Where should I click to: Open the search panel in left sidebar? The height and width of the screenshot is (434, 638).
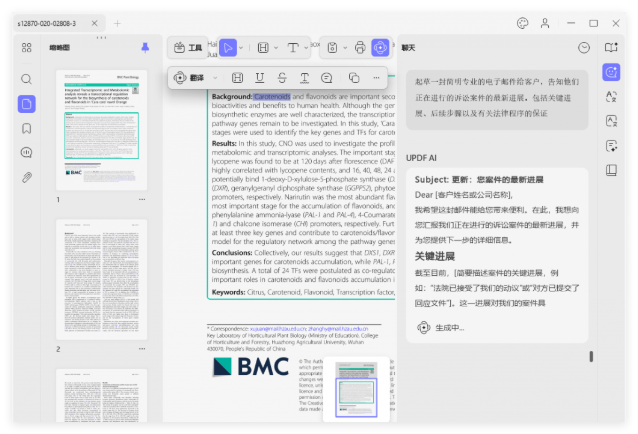pos(26,79)
